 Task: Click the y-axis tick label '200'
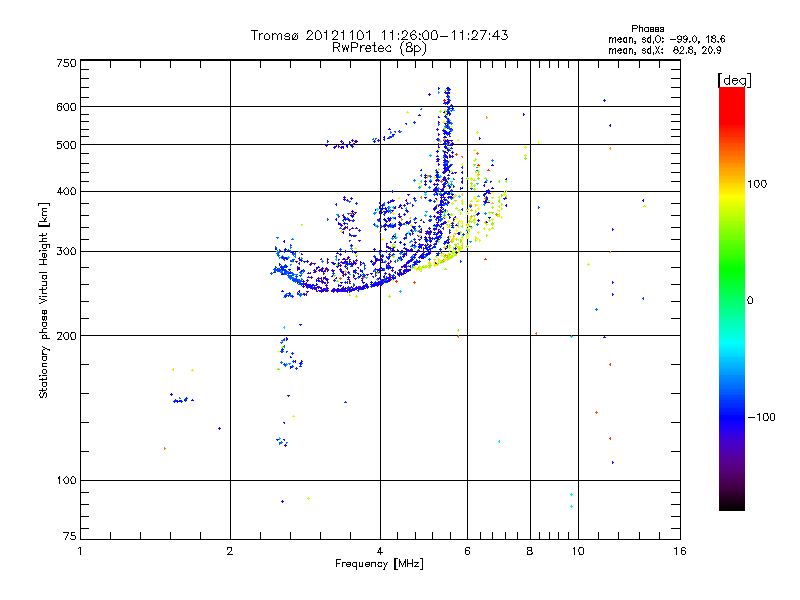tap(66, 336)
